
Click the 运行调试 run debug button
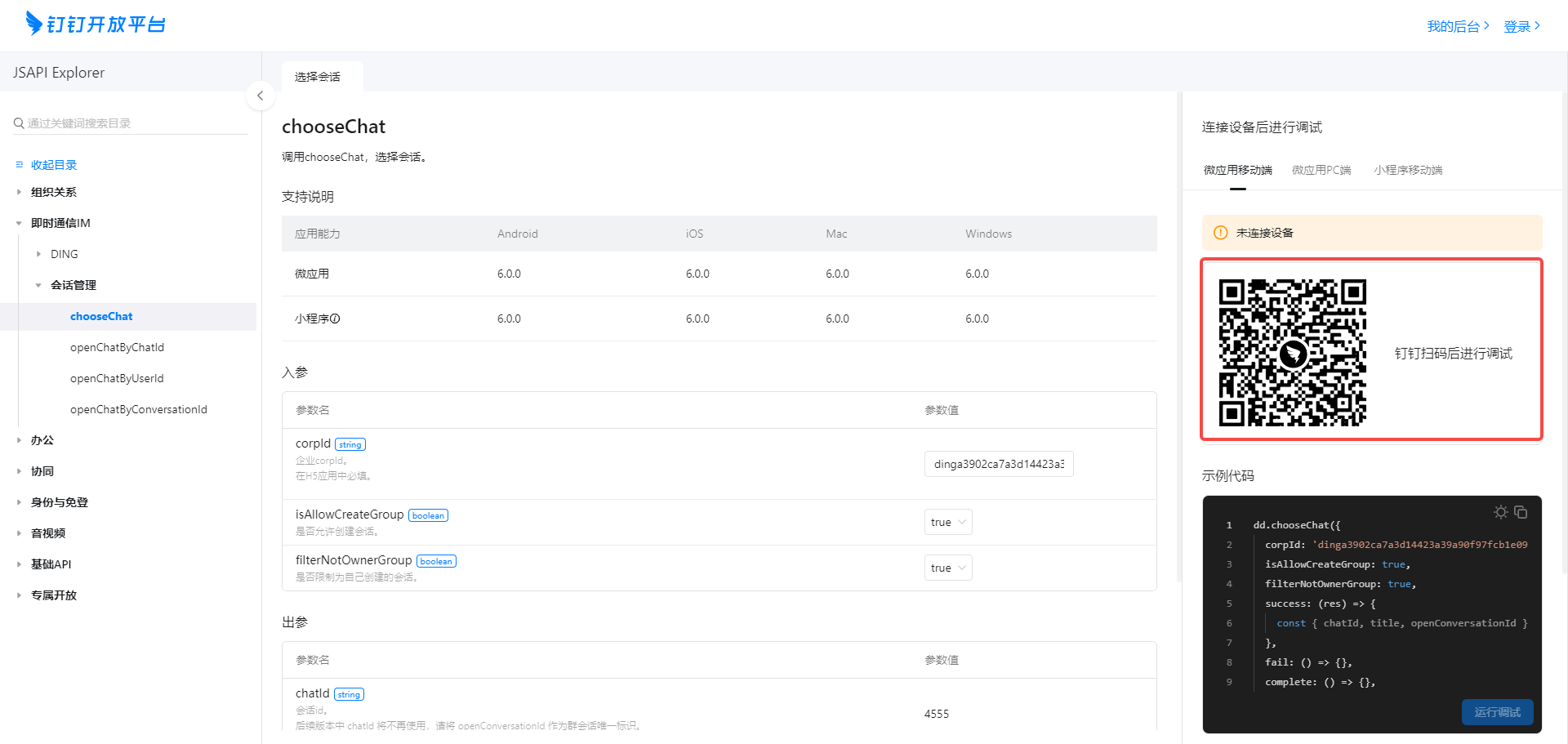point(1497,712)
